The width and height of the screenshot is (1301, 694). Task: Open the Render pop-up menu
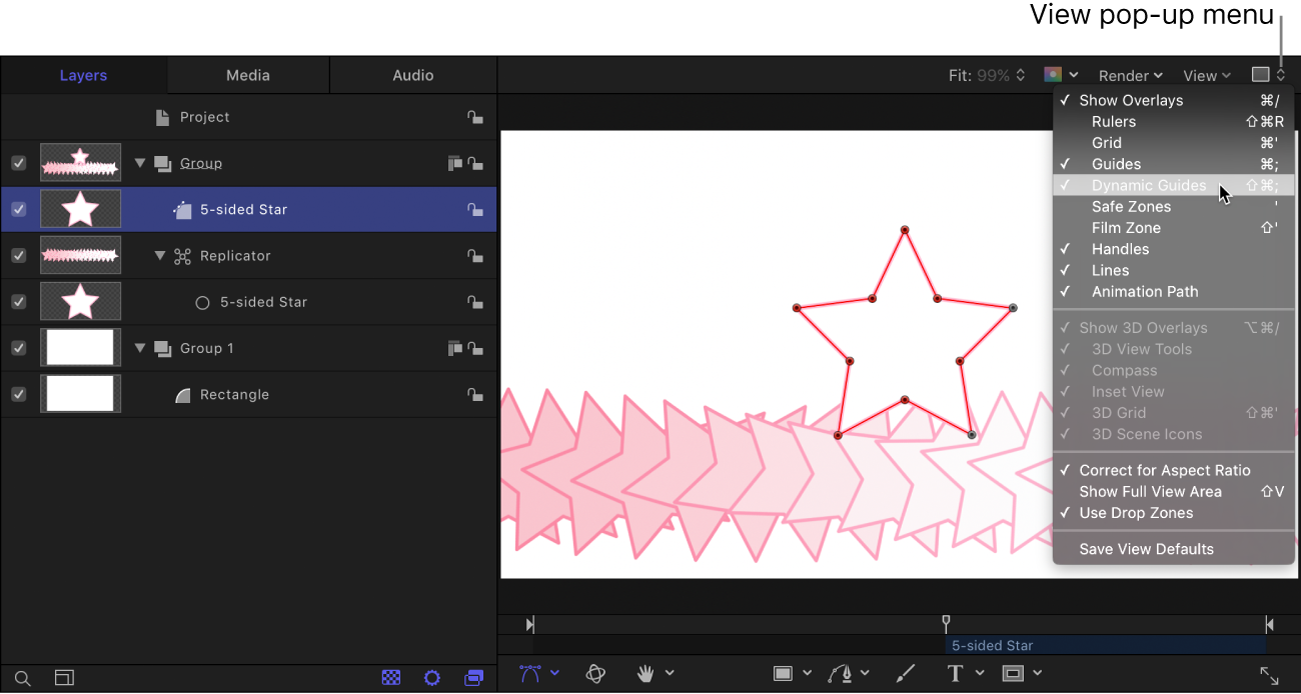1130,75
